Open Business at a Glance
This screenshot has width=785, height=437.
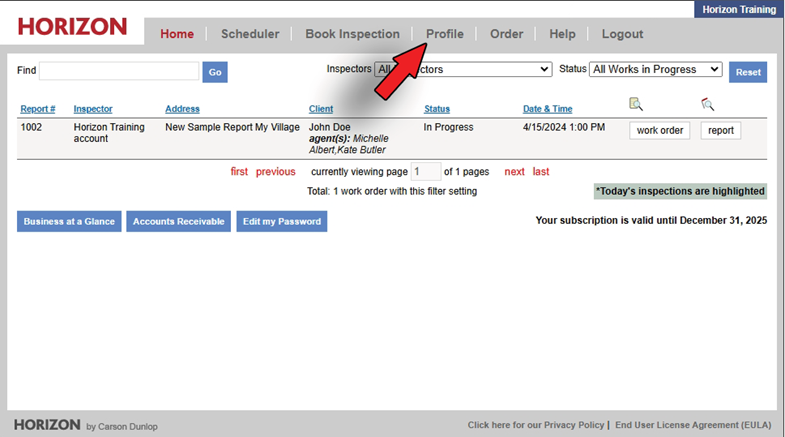pos(69,221)
